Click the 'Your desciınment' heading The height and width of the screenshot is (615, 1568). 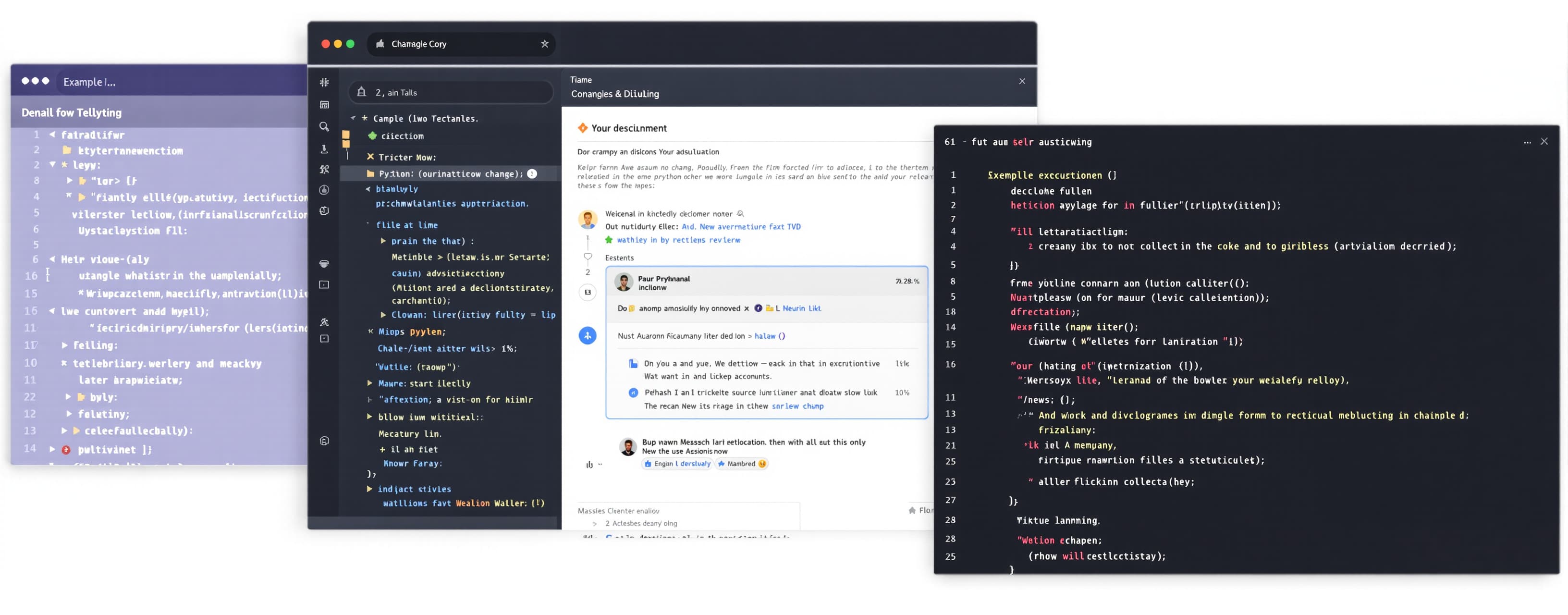coord(629,128)
